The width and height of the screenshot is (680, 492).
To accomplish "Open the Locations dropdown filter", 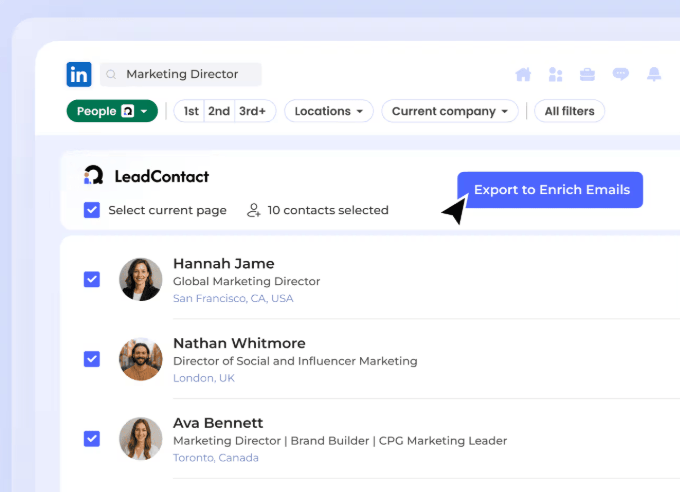I will [329, 111].
